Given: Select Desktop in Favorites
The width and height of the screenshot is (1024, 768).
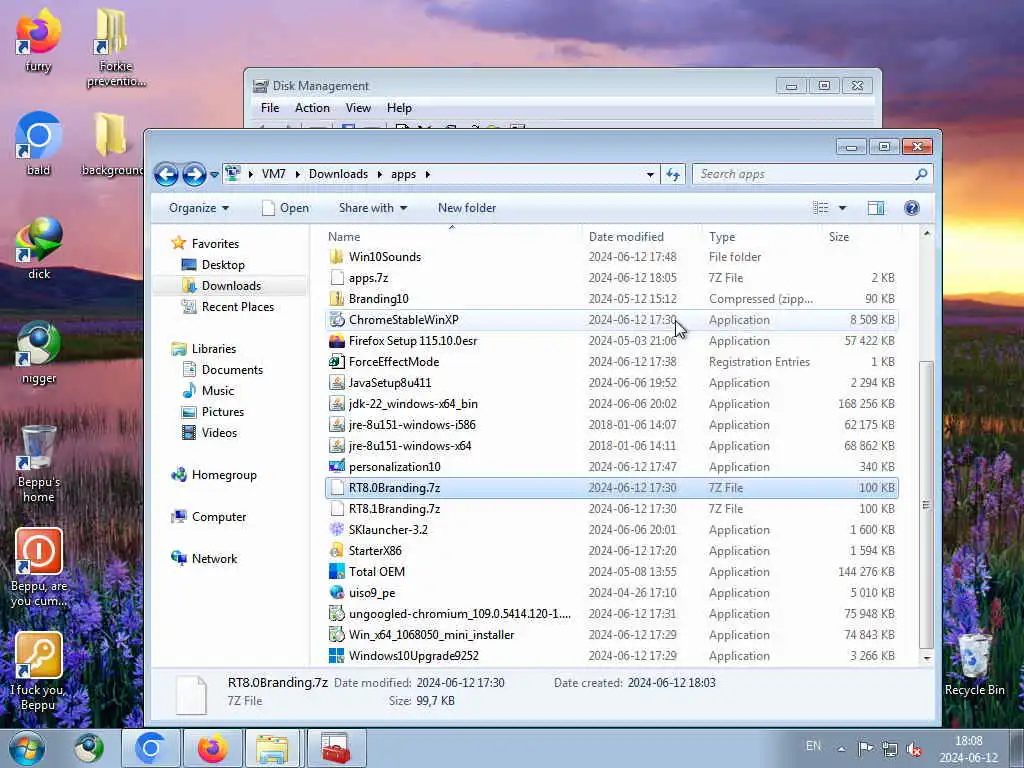Looking at the screenshot, I should click(223, 264).
